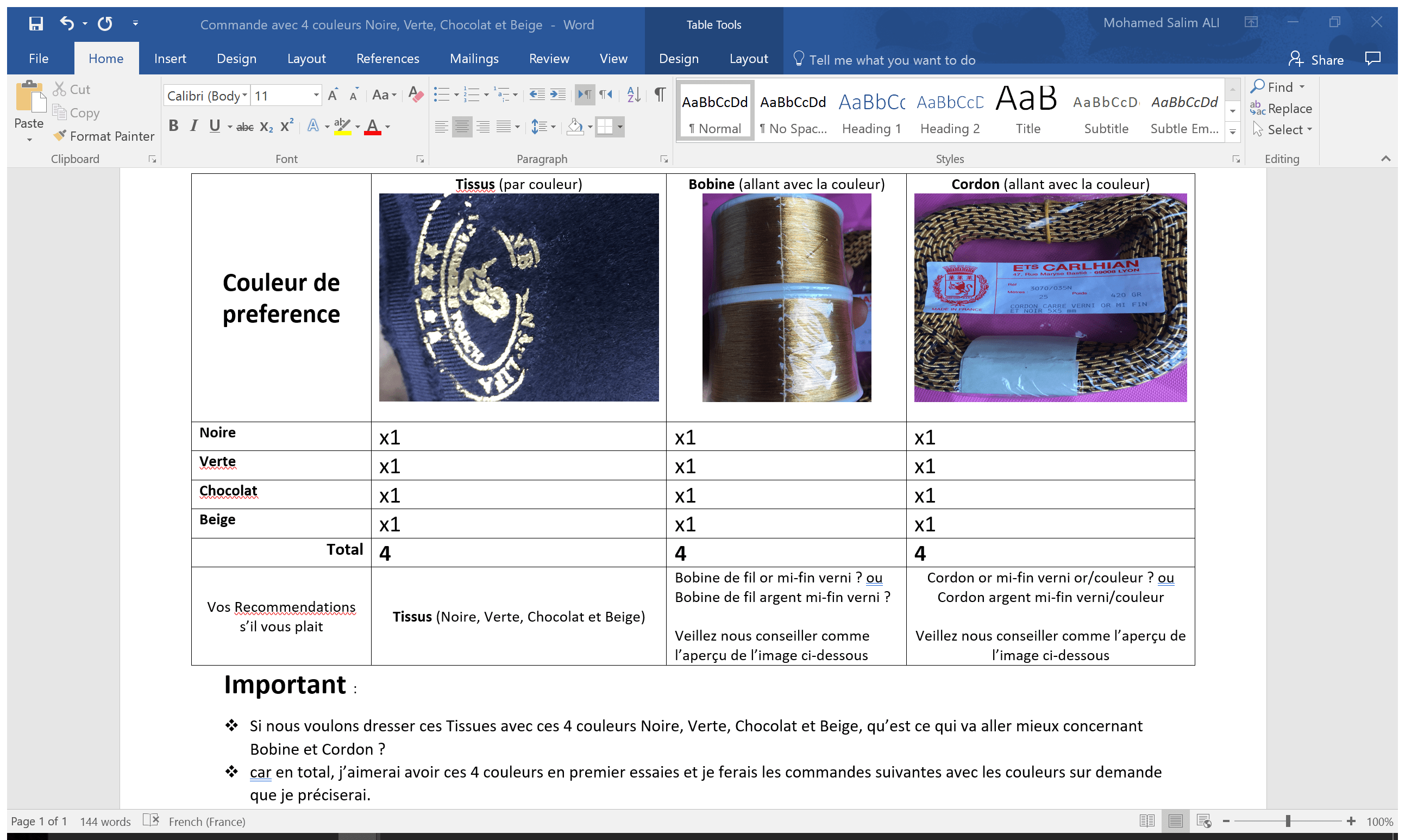This screenshot has height=840, width=1405.
Task: Apply superscript formatting
Action: pos(287,126)
